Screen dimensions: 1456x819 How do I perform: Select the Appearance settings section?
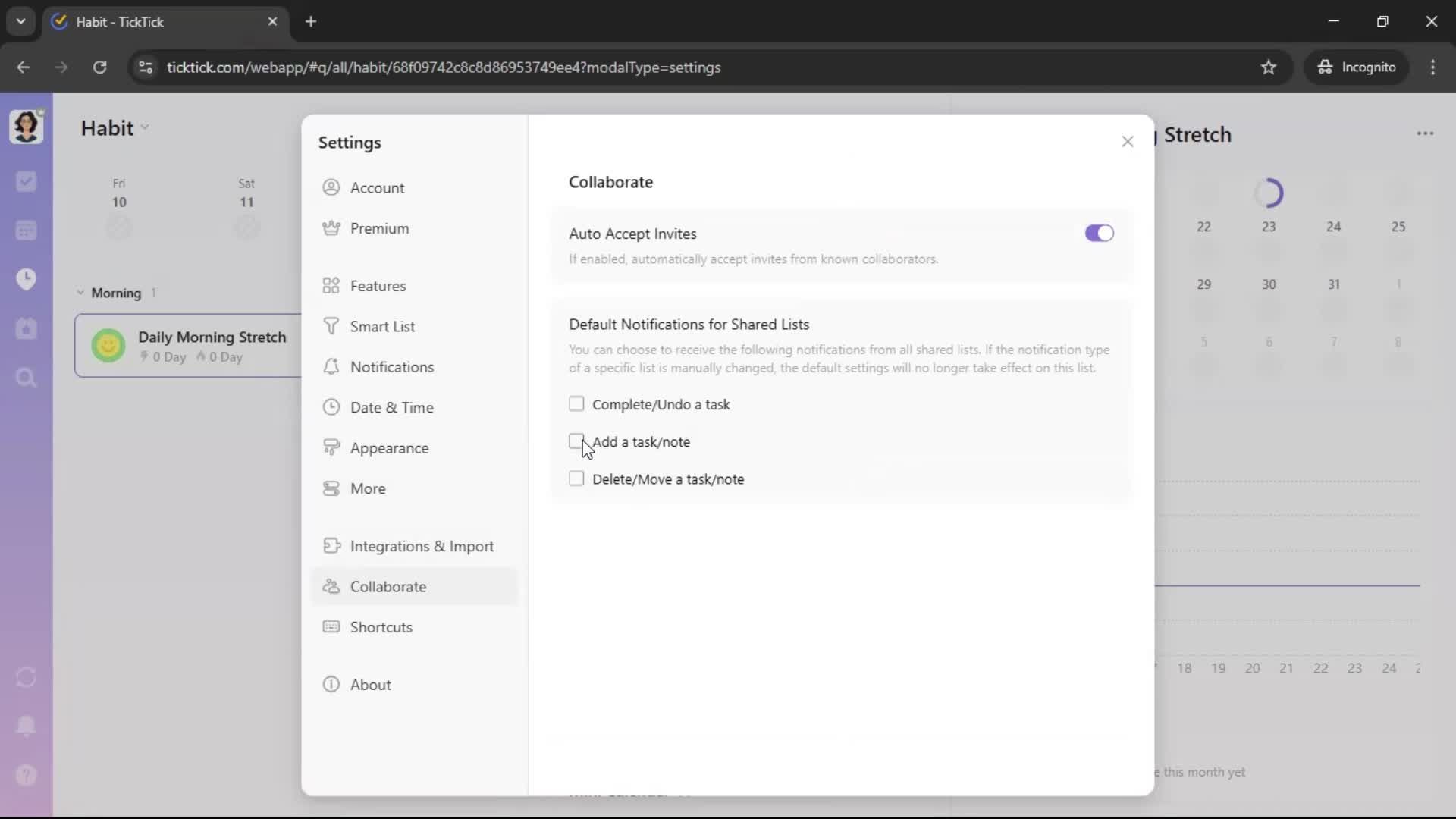pyautogui.click(x=389, y=448)
